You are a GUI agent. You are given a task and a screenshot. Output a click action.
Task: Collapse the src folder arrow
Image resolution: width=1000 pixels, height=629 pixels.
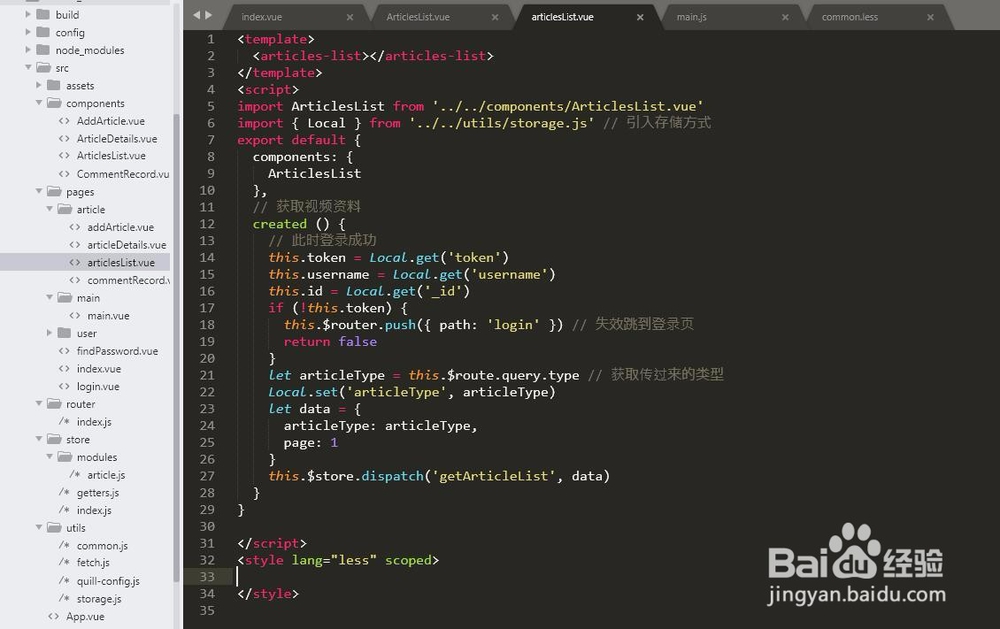pos(27,67)
